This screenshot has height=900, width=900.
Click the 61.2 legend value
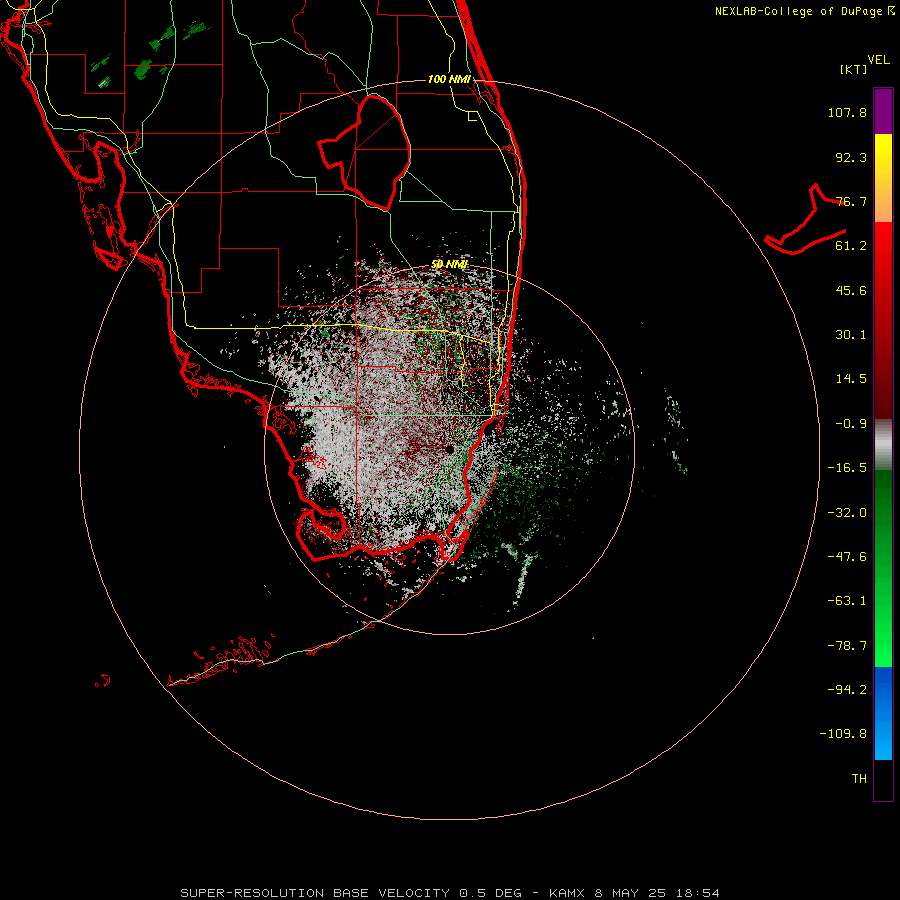851,246
